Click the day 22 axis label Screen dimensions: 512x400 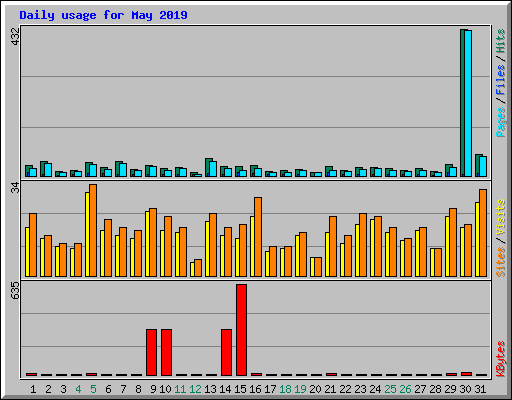pyautogui.click(x=345, y=389)
